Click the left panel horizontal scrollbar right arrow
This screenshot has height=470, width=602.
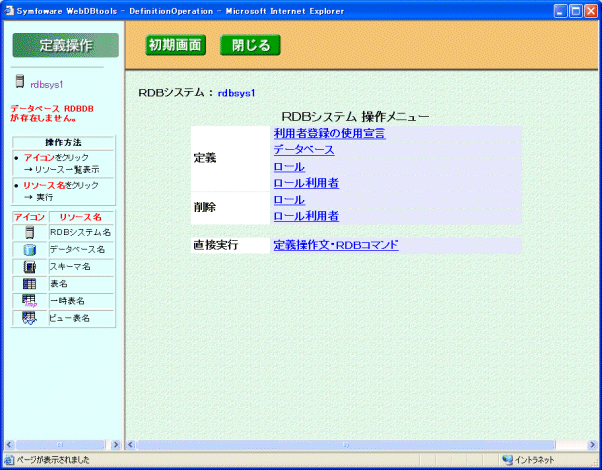point(115,443)
